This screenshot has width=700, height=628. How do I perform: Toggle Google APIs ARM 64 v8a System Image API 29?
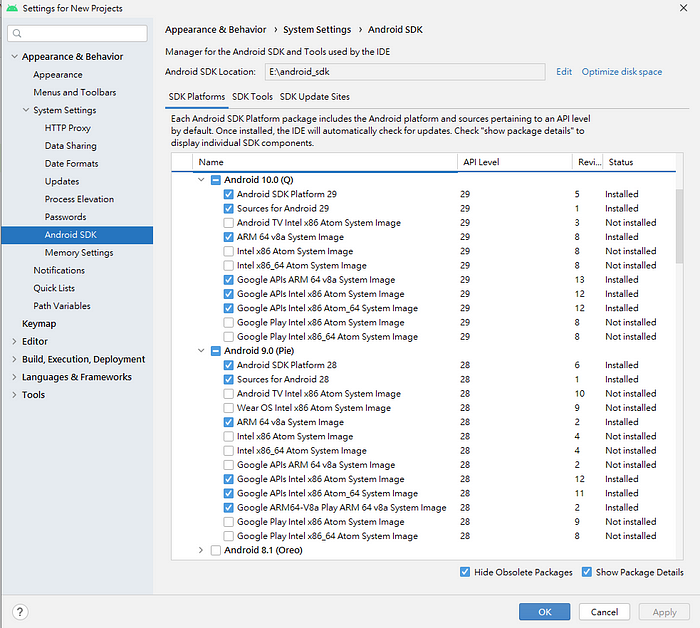228,280
